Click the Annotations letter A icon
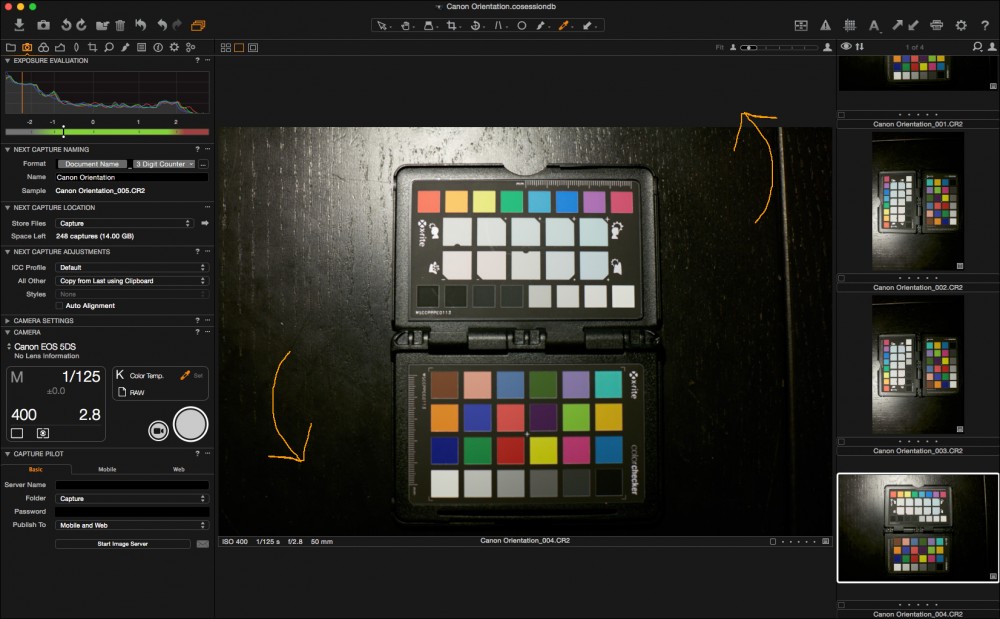 coord(874,25)
